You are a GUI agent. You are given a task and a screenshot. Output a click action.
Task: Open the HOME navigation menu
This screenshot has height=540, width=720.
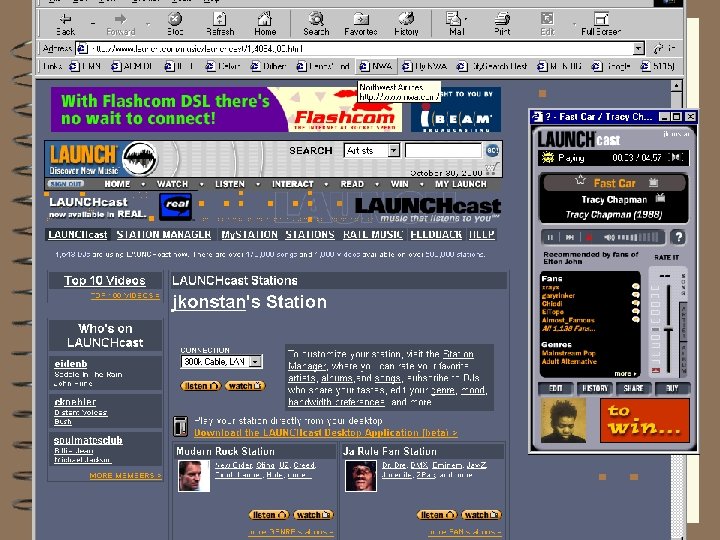117,184
